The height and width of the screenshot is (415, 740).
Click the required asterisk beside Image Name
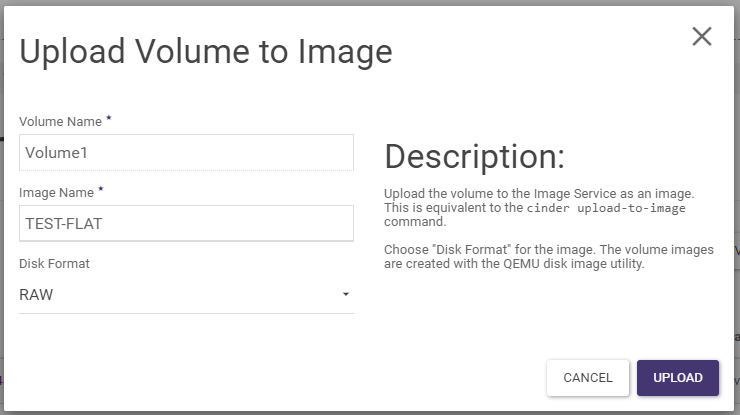(101, 189)
